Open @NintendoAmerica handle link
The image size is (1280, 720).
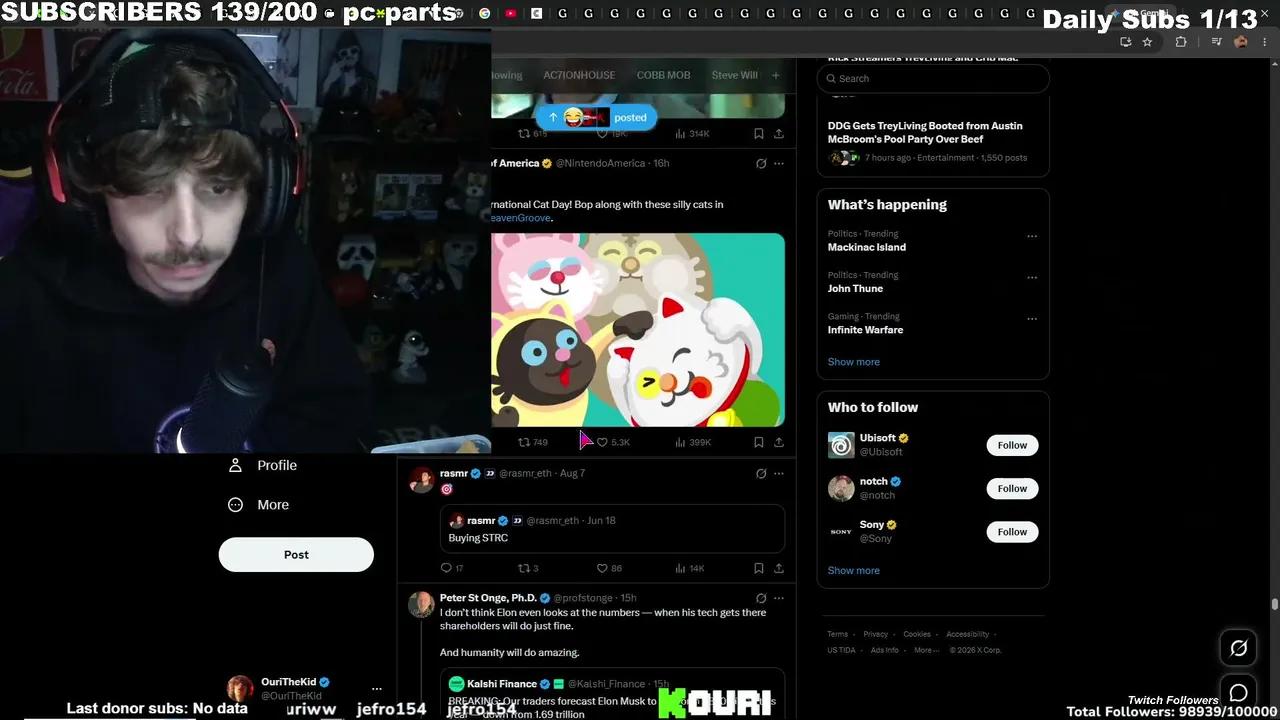pos(600,163)
